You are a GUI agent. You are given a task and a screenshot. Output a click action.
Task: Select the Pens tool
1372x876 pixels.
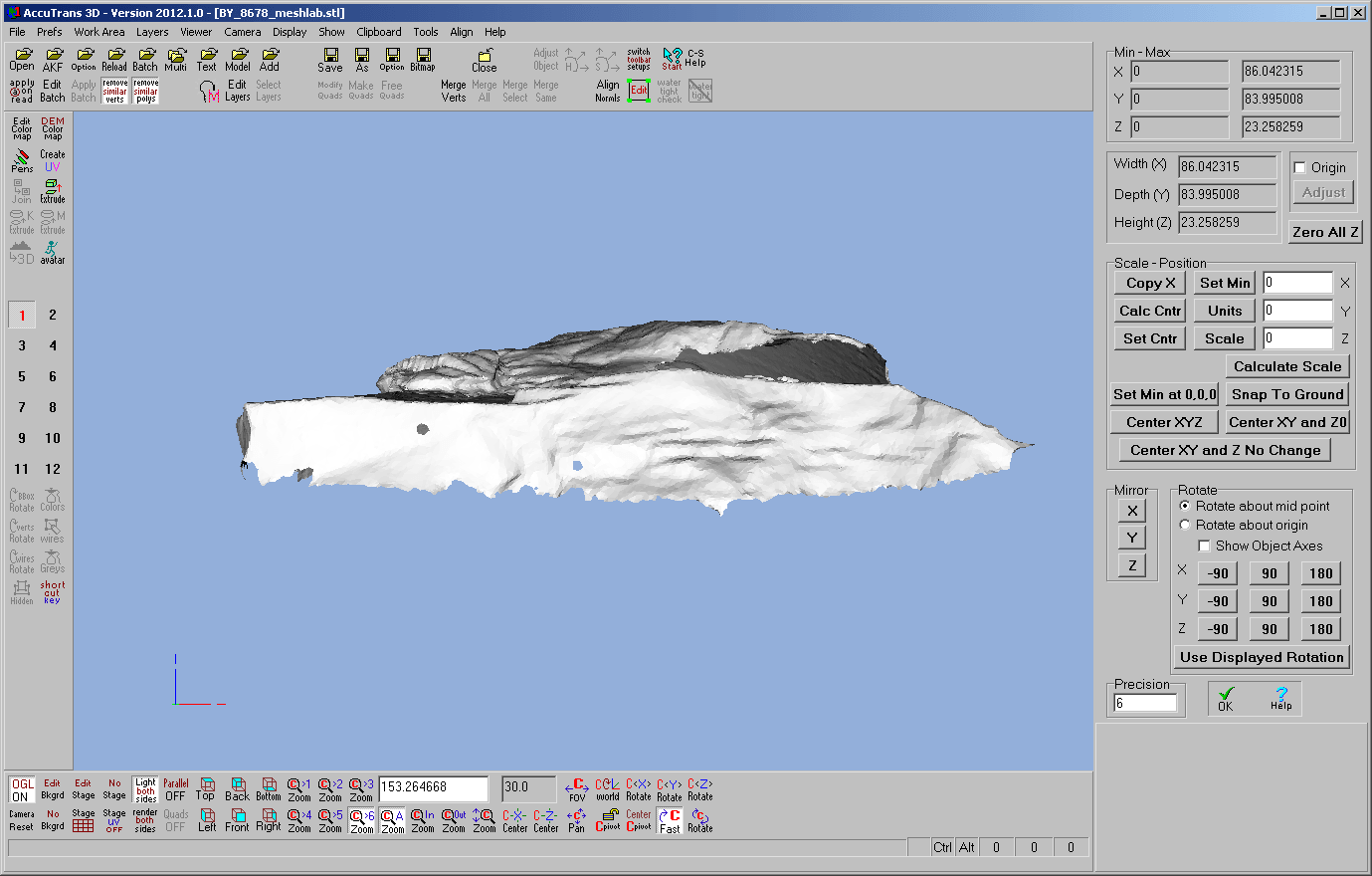(x=22, y=161)
